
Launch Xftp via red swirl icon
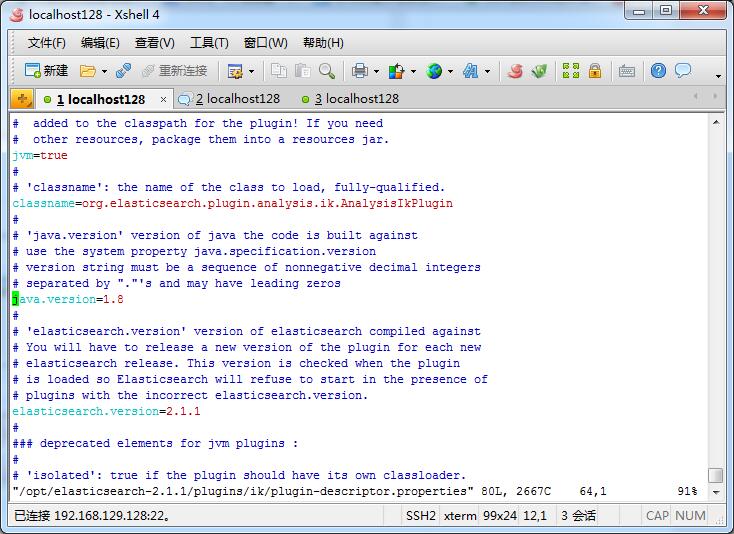pos(515,71)
